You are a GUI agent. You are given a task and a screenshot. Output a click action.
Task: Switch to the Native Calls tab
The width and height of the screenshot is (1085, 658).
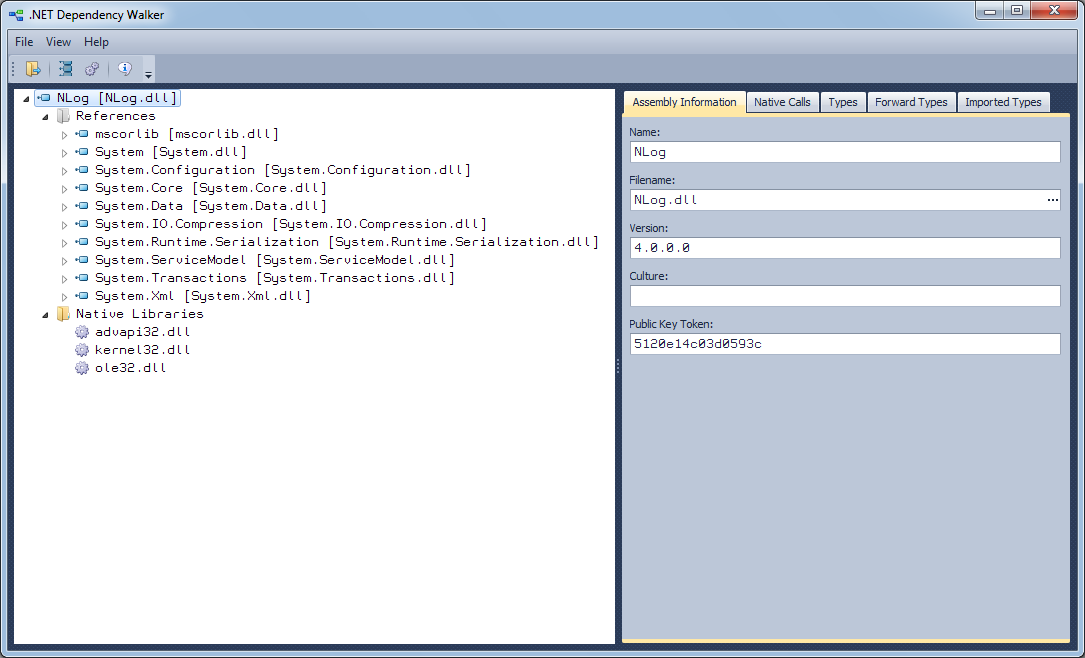point(782,102)
